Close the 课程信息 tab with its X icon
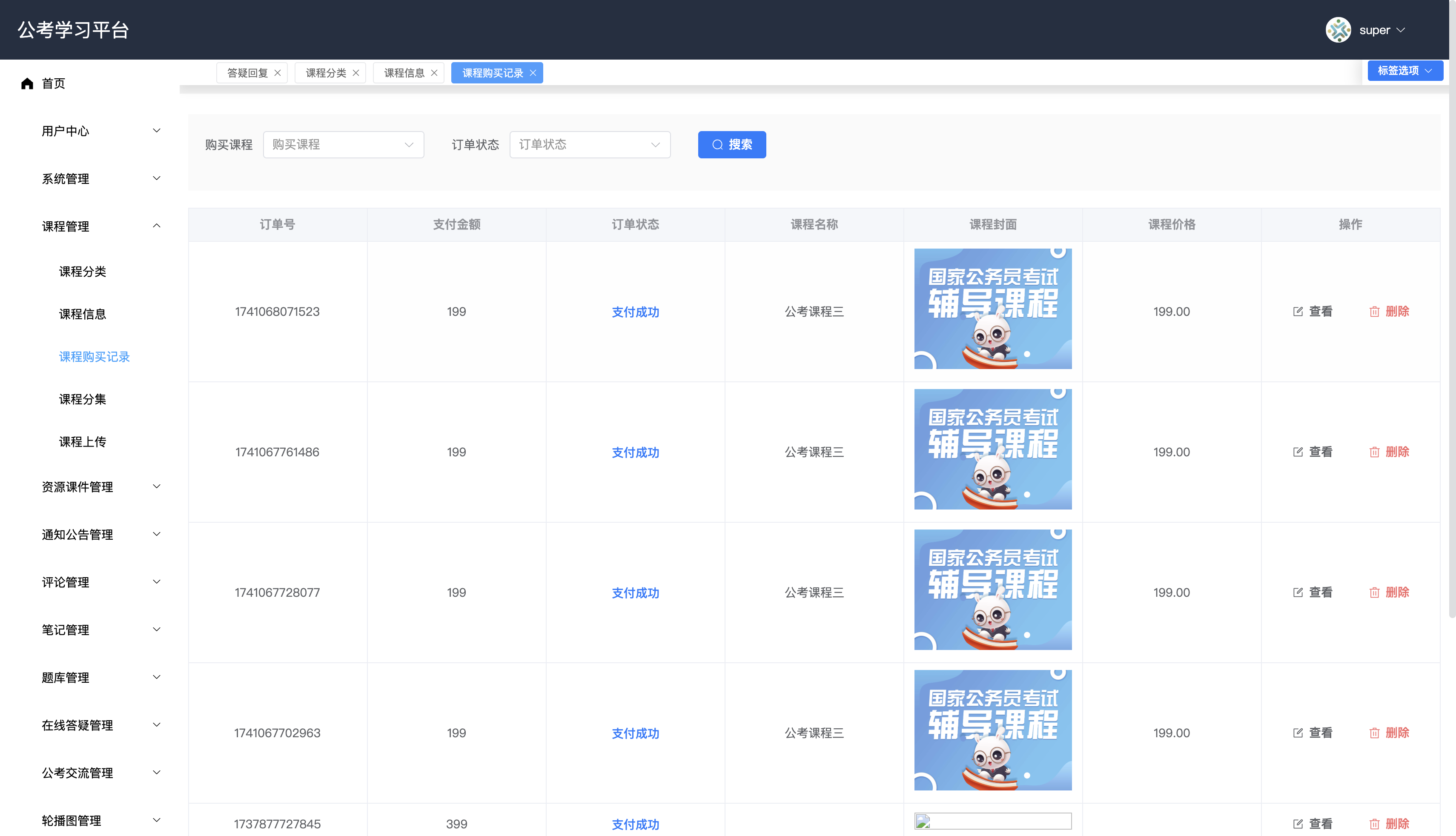The height and width of the screenshot is (836, 1456). tap(435, 72)
